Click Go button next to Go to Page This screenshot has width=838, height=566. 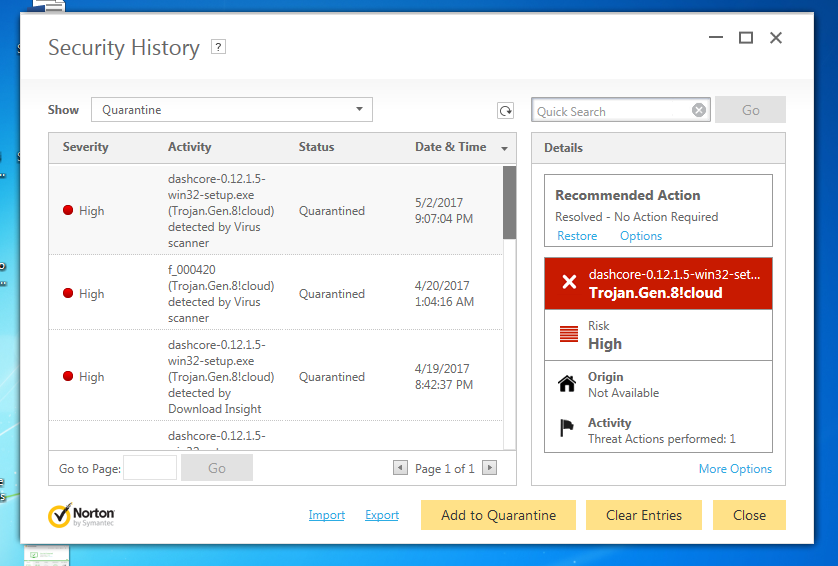[216, 468]
